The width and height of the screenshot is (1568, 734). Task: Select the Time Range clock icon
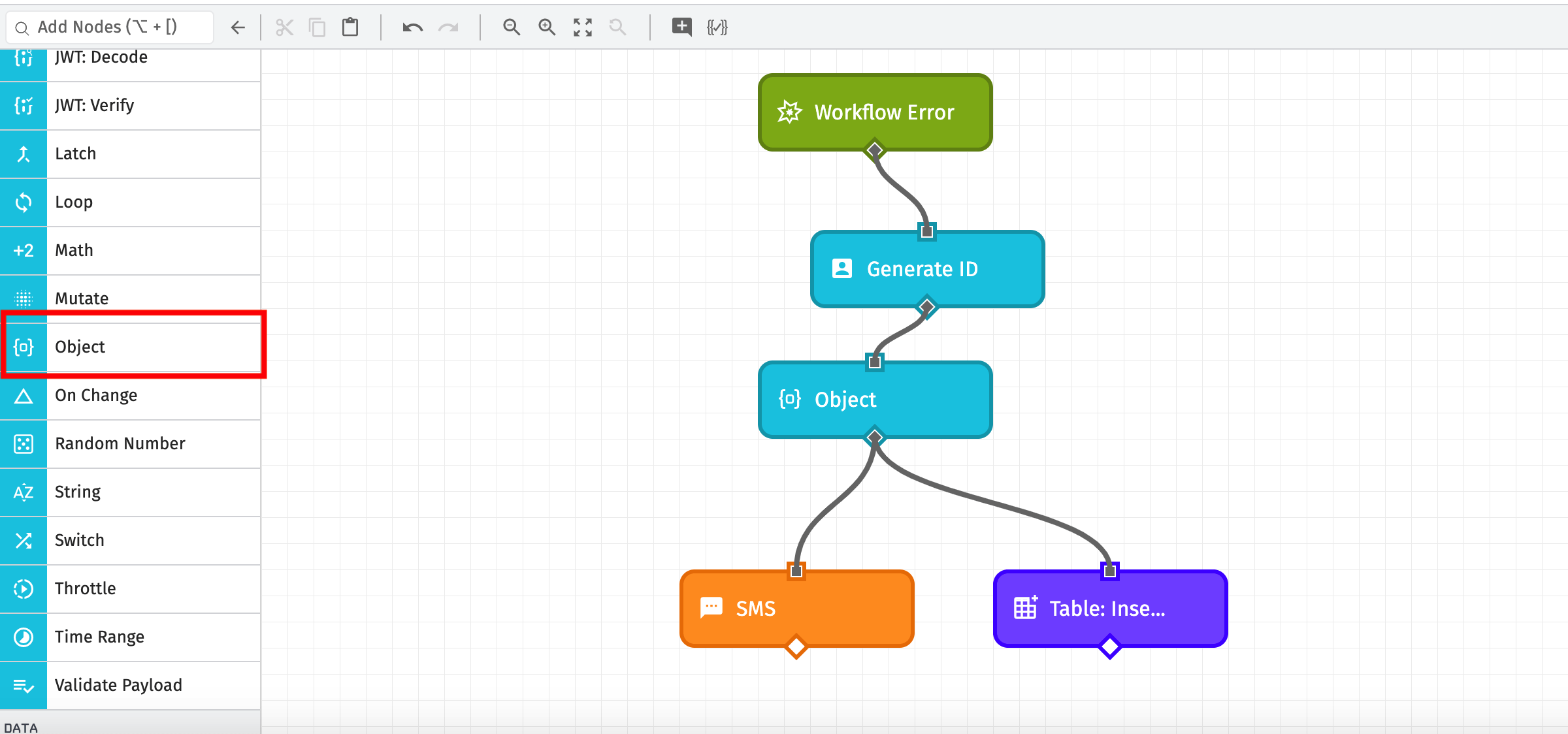point(24,637)
